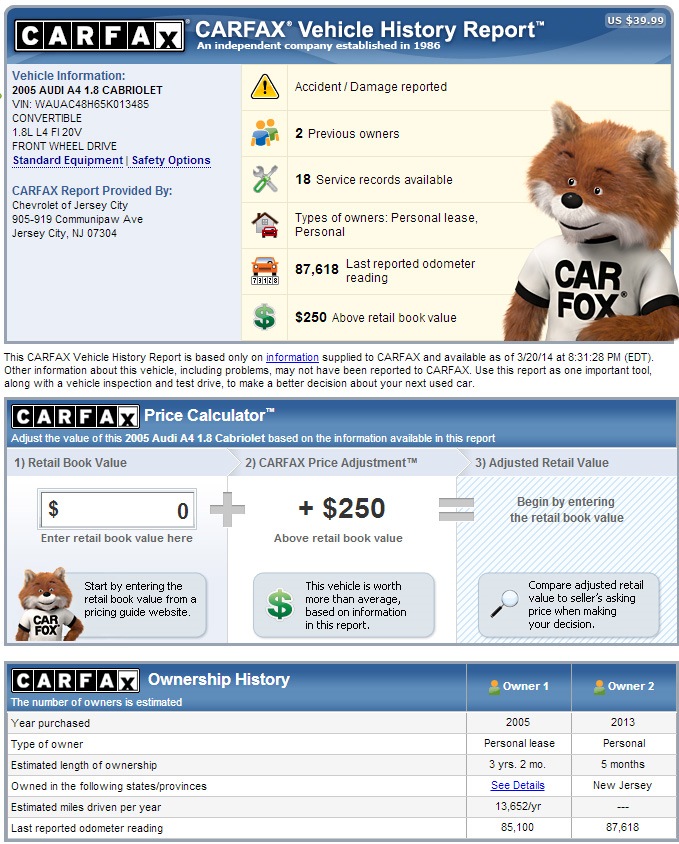The height and width of the screenshot is (844, 679).
Task: Click the magnifying glass compare icon
Action: pyautogui.click(x=504, y=604)
